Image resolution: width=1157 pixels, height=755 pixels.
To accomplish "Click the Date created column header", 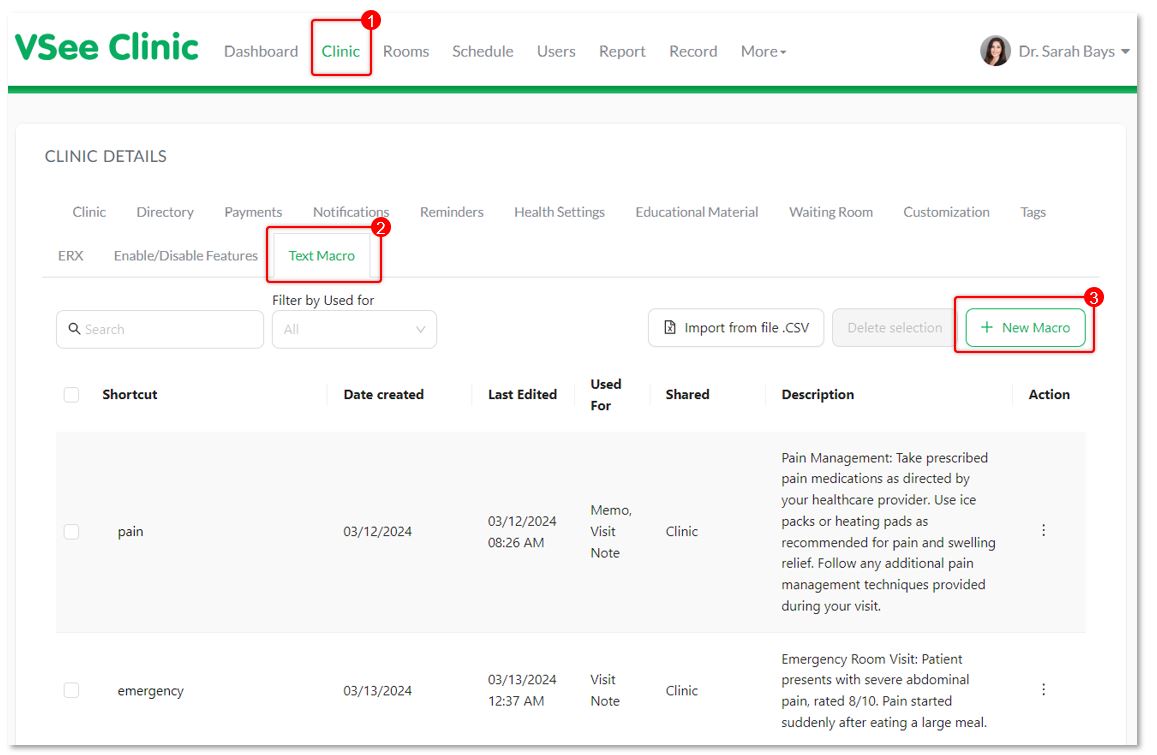I will point(384,394).
